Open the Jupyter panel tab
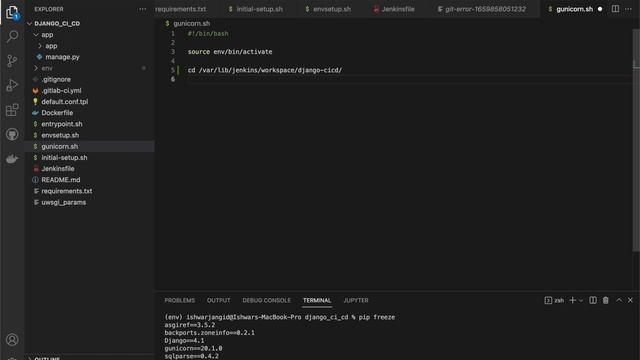640x360 pixels. click(356, 300)
